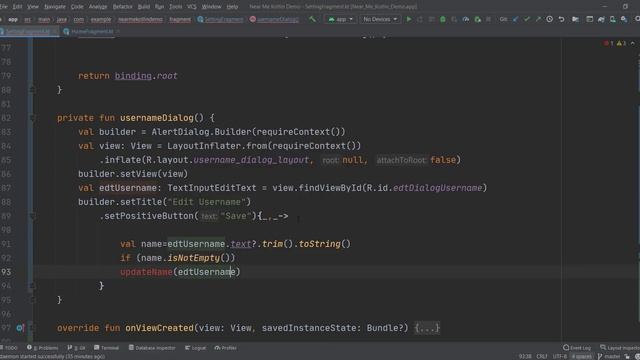The width and height of the screenshot is (640, 360).
Task: Open the Profiler tool window
Action: 226,348
